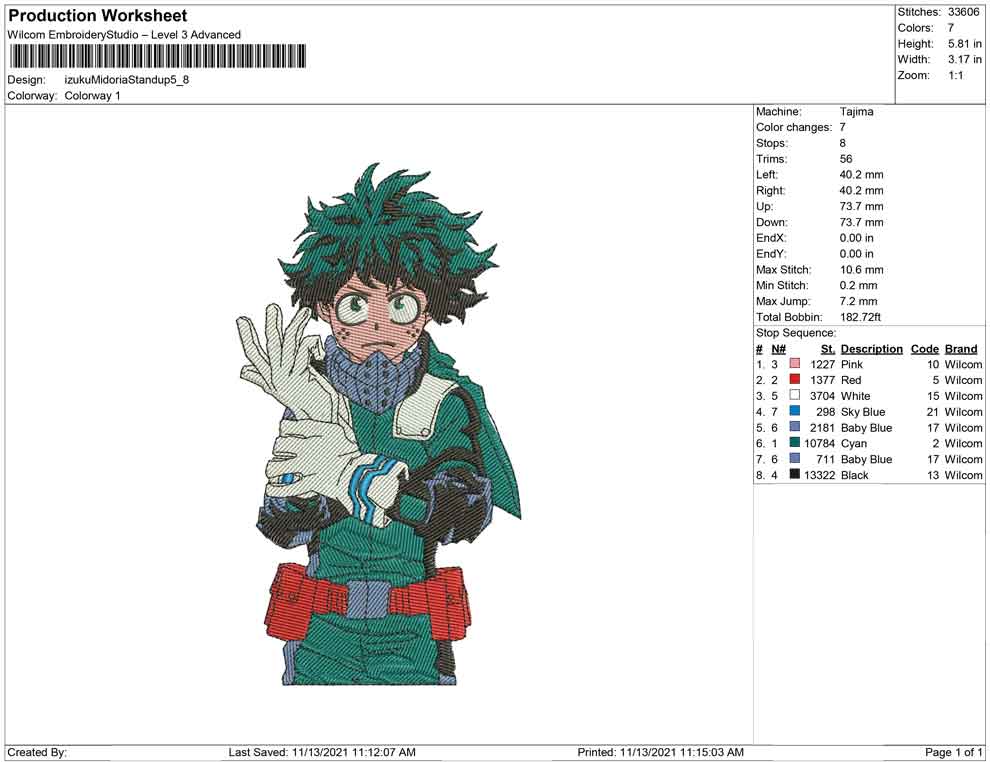Click the Machine value 'Tajima'
The image size is (990, 762).
click(x=857, y=112)
